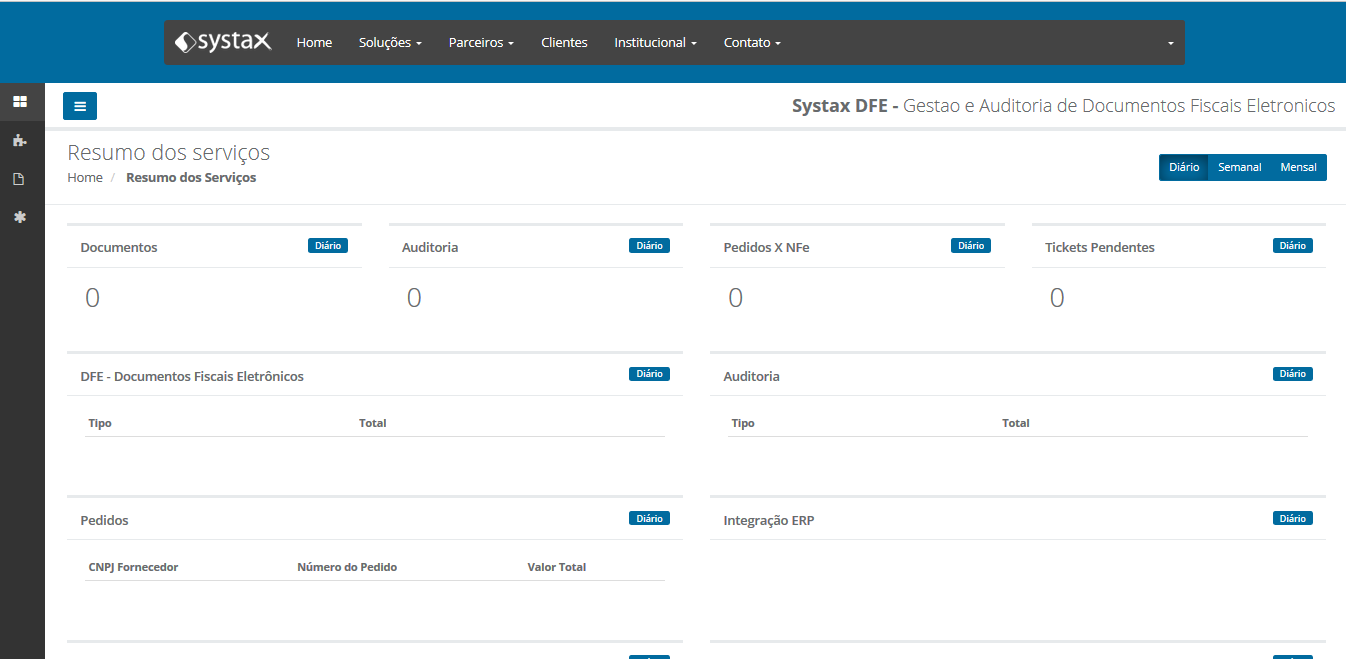Click the zero value under Documentos
Image resolution: width=1346 pixels, height=659 pixels.
pos(92,298)
